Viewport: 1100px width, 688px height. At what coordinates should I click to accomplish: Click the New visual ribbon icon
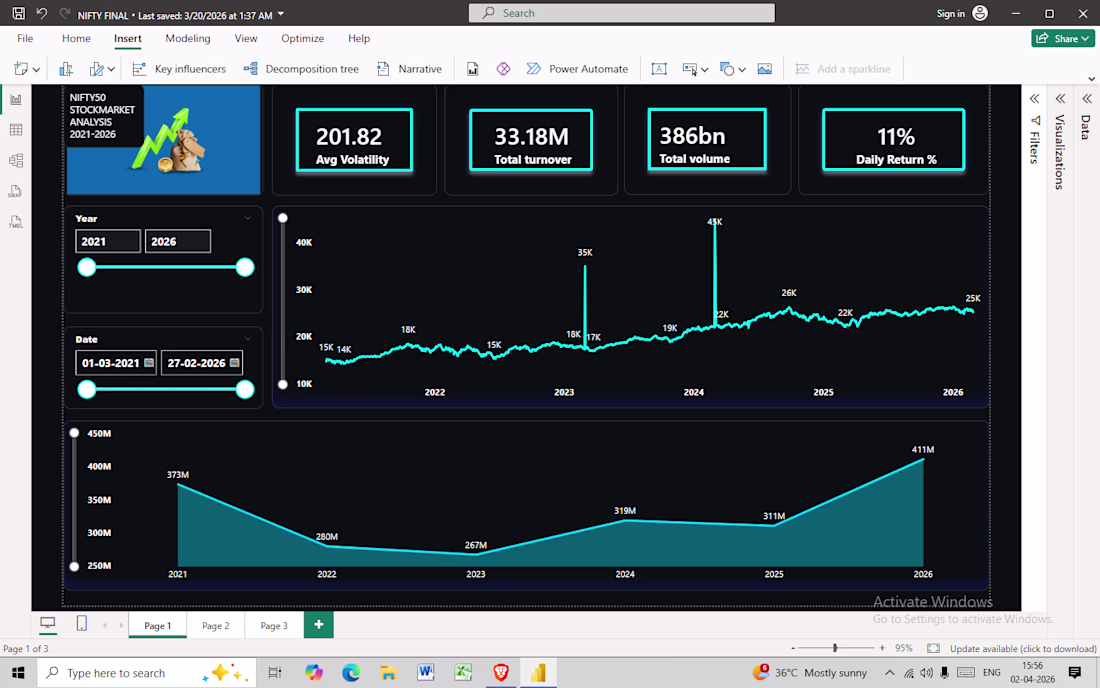[66, 69]
